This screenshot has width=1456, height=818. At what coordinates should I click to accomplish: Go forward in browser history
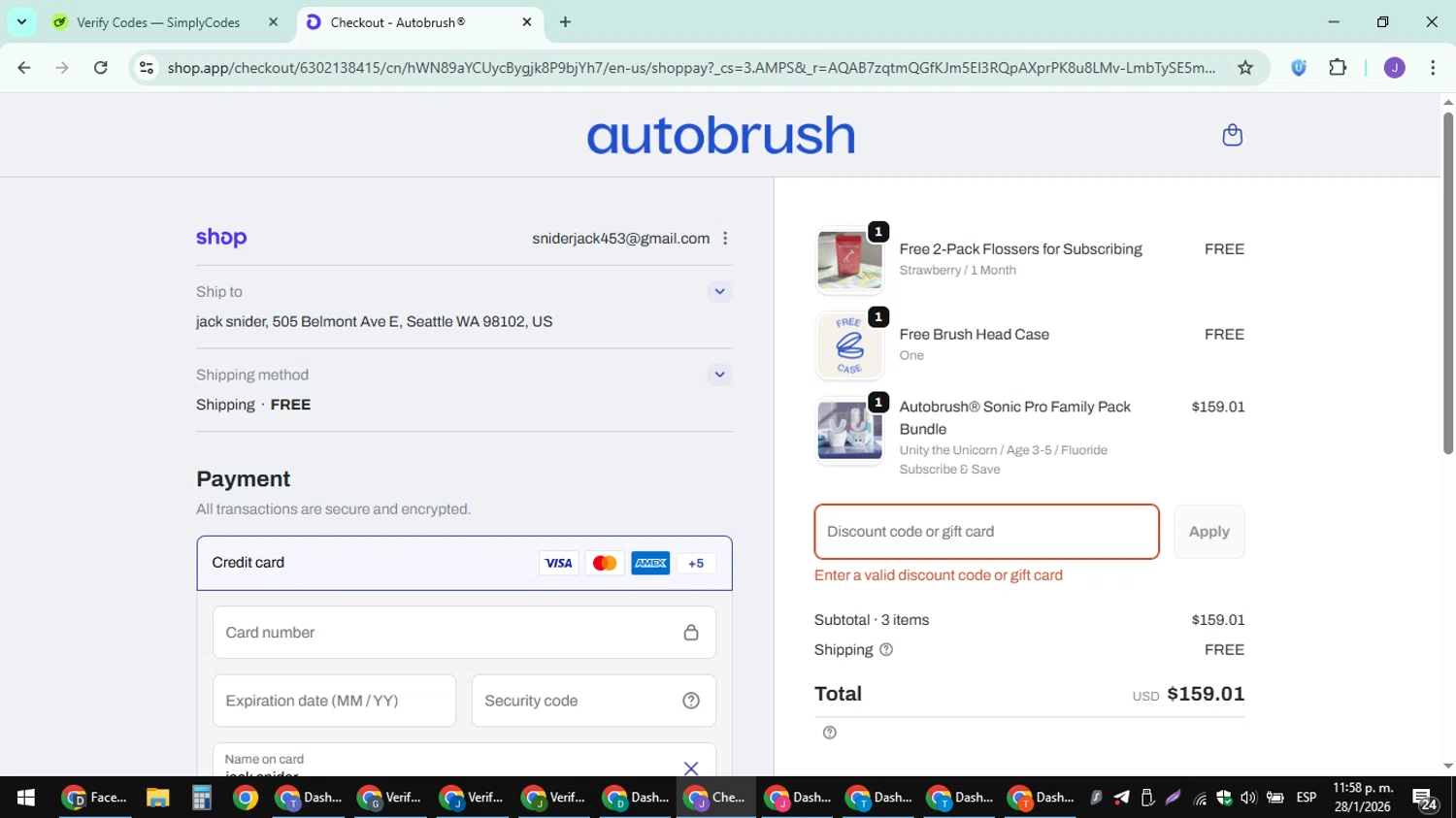coord(62,67)
